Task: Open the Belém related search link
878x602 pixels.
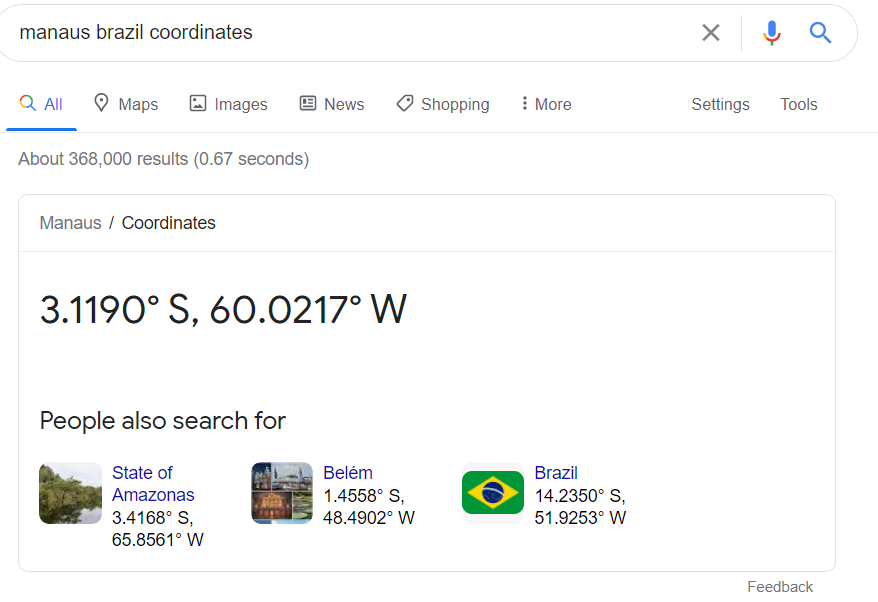Action: tap(348, 473)
